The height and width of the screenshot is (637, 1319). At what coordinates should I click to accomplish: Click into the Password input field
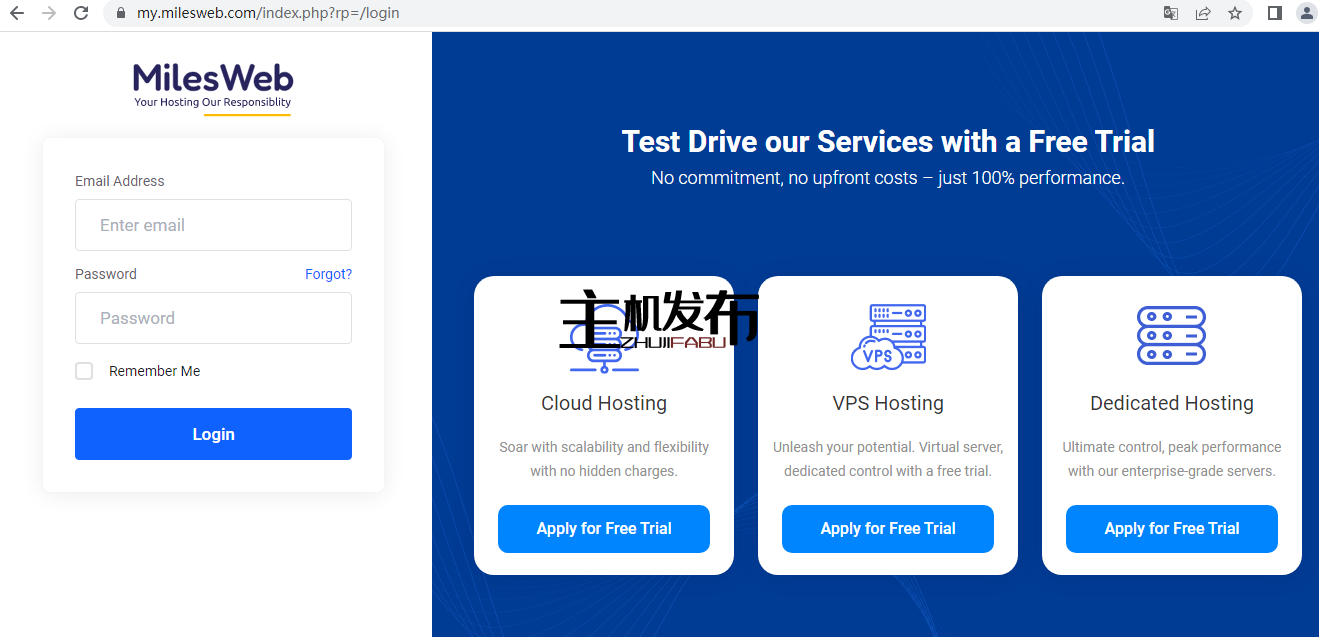tap(213, 318)
